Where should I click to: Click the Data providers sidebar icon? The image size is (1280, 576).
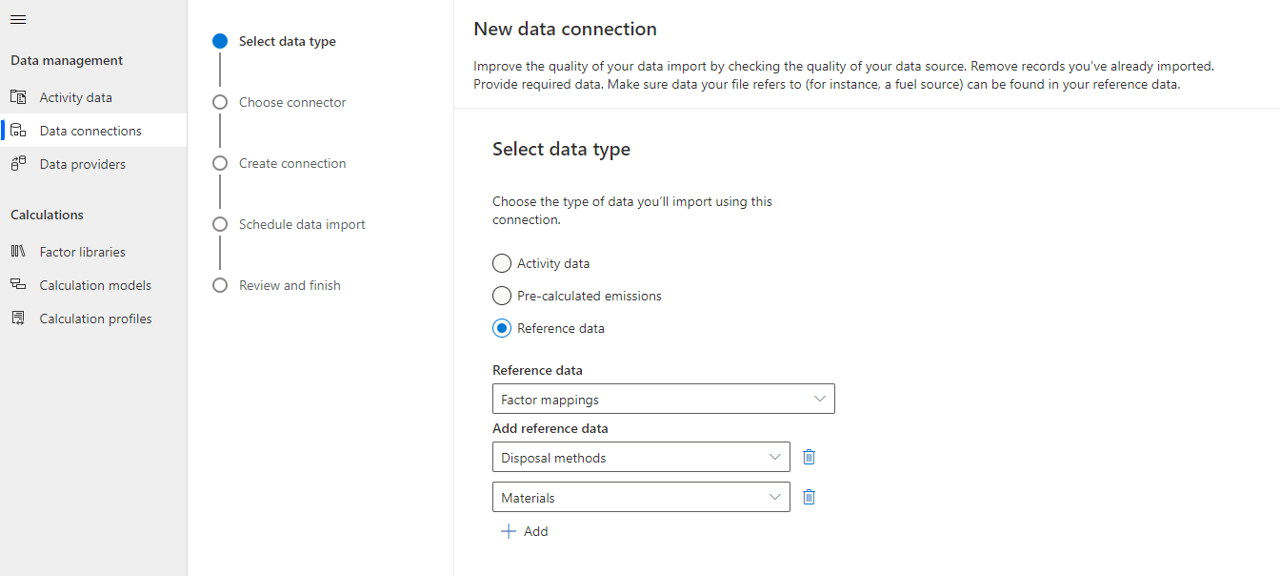(x=18, y=164)
